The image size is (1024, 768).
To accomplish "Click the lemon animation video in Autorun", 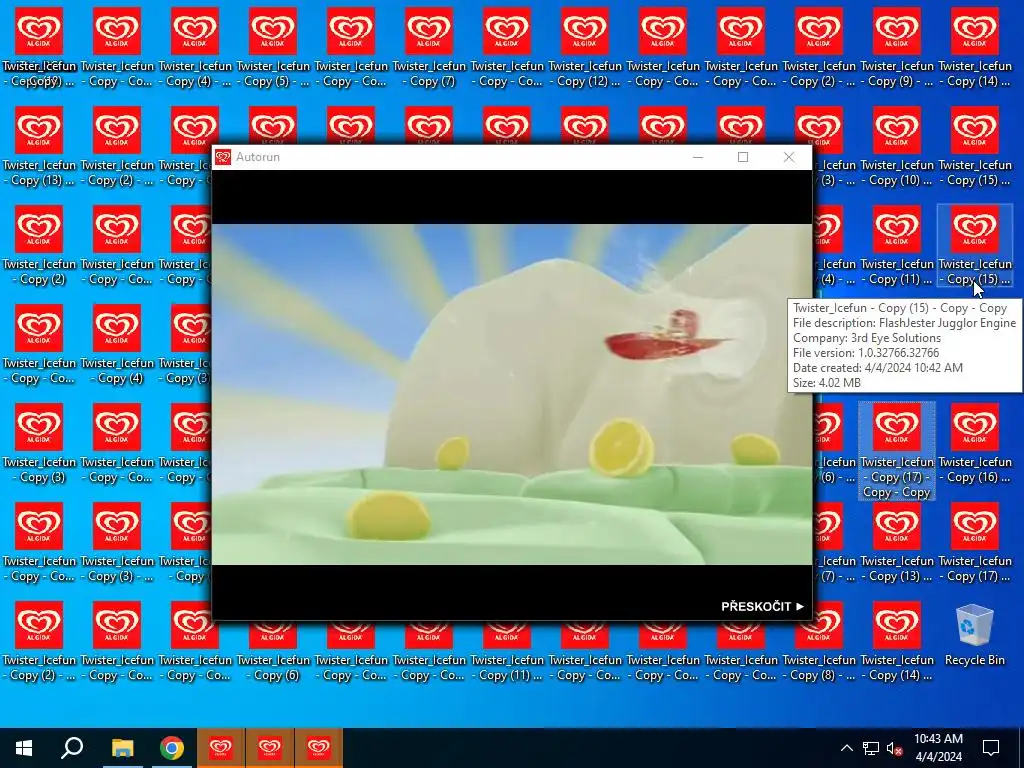I will pyautogui.click(x=512, y=394).
